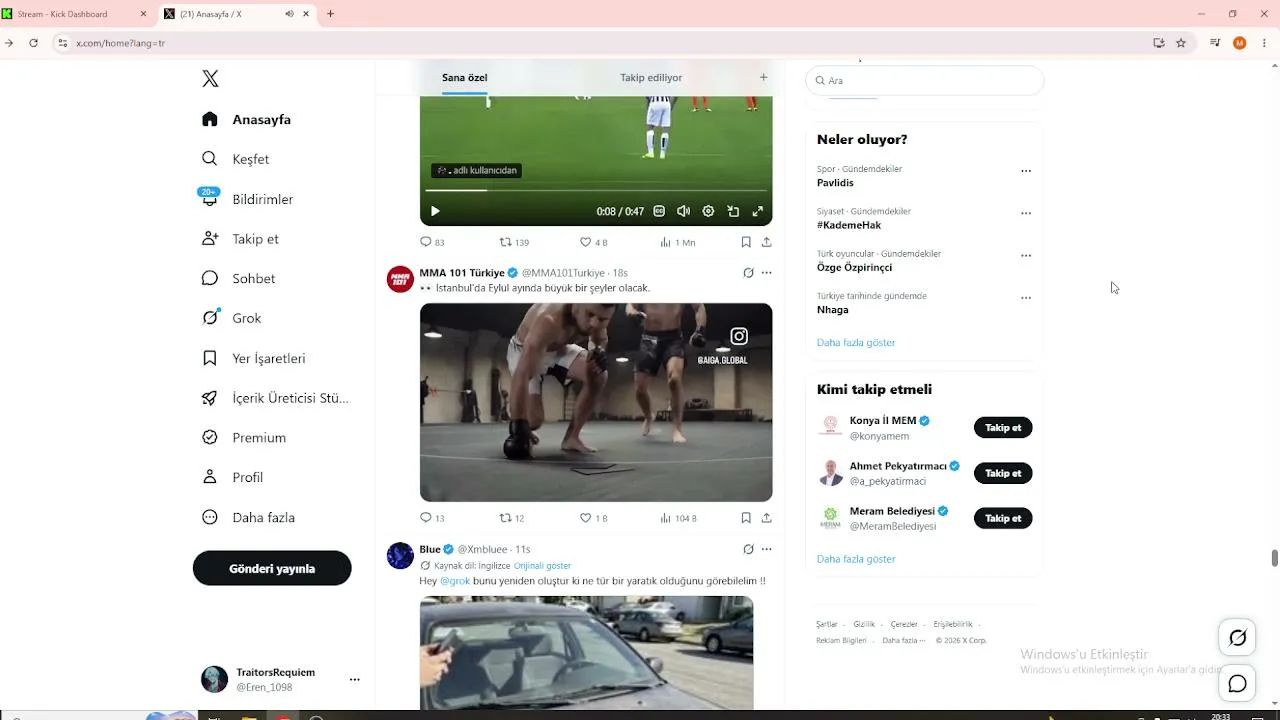1280x720 pixels.
Task: Open more options for Pavlidis trend
Action: [x=1026, y=171]
